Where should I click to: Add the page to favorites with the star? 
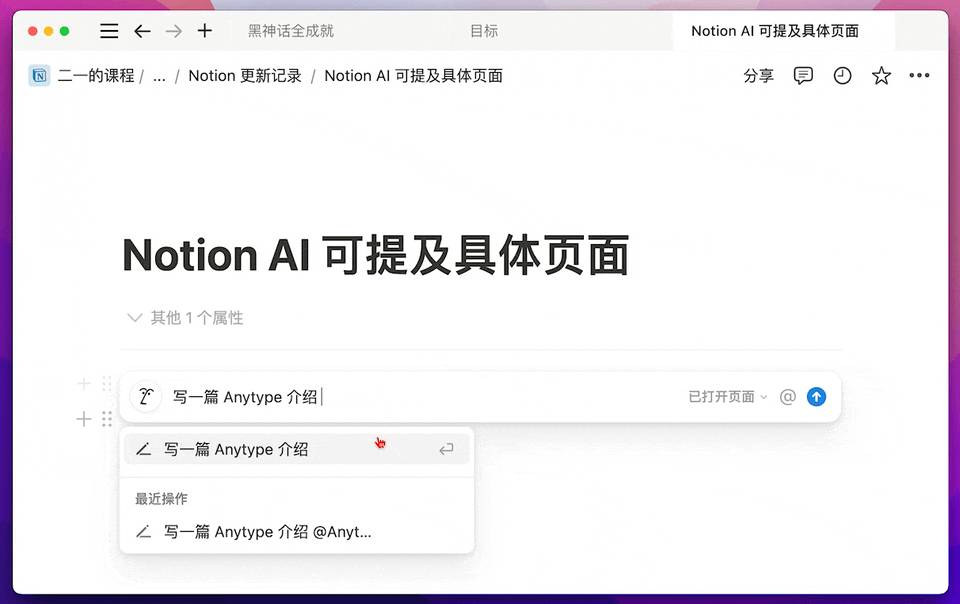tap(881, 76)
